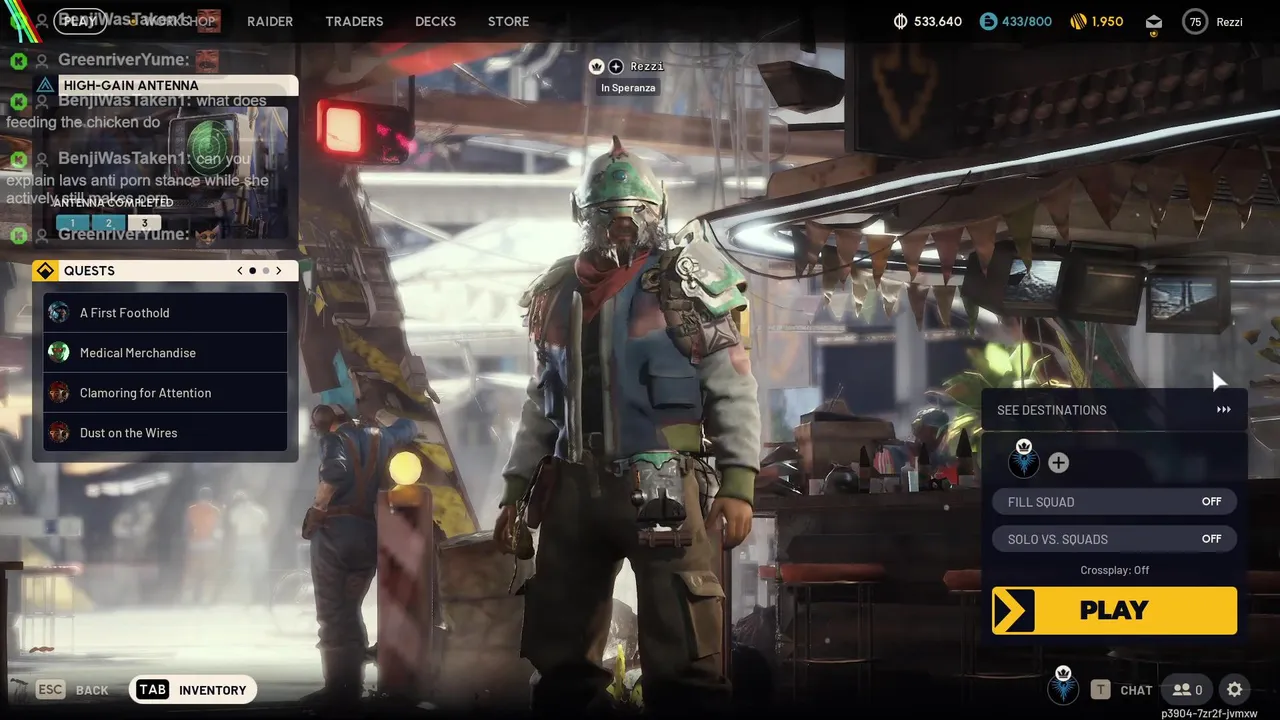Select antenna stage 2

click(x=108, y=223)
